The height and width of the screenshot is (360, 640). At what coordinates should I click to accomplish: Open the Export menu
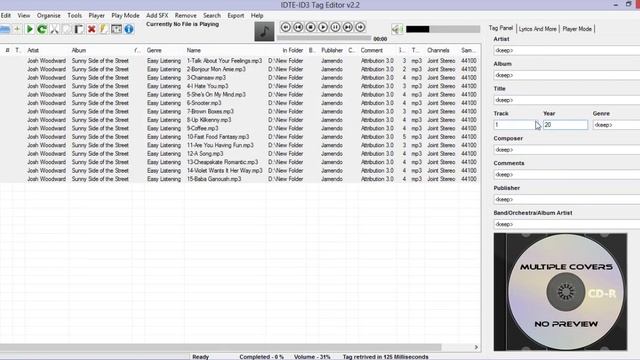tap(236, 16)
